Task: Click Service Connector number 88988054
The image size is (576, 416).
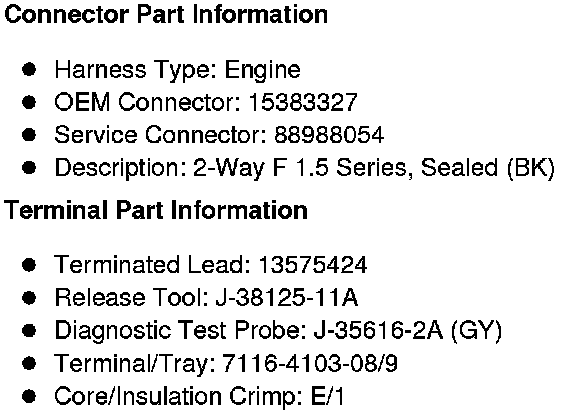Action: tap(329, 135)
